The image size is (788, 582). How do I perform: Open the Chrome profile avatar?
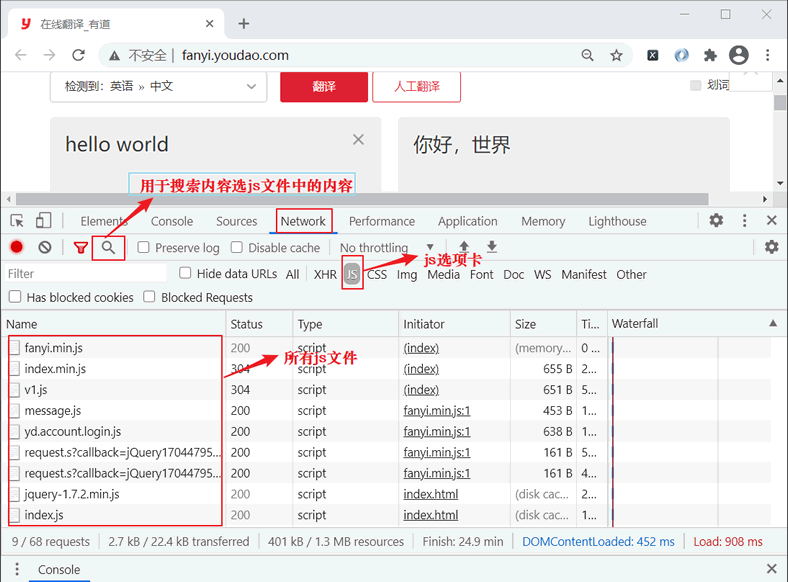[x=739, y=55]
